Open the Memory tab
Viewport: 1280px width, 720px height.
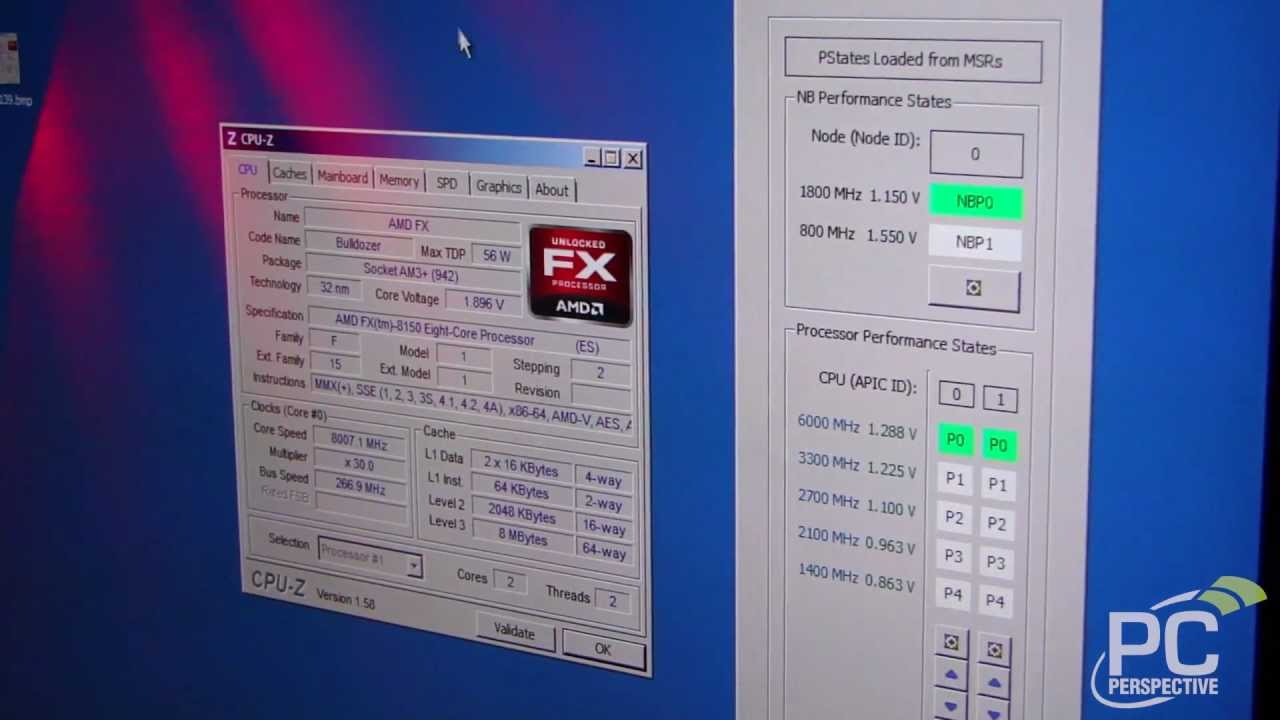click(398, 180)
